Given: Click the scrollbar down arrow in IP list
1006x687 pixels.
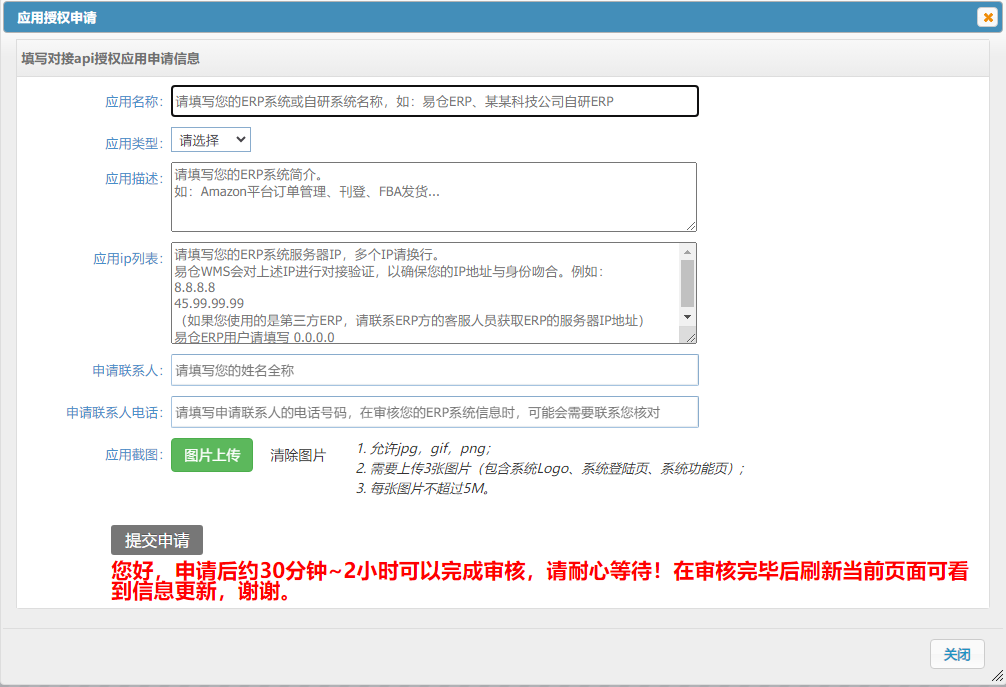Looking at the screenshot, I should pos(687,318).
